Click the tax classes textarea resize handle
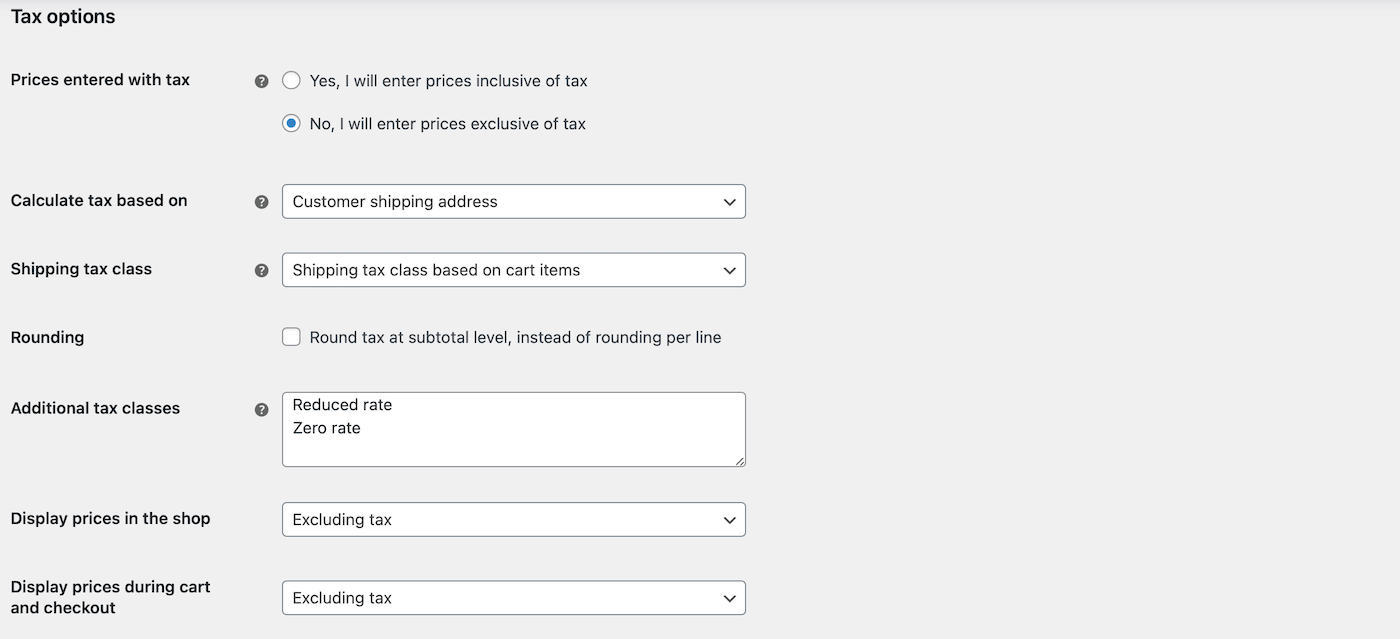This screenshot has height=639, width=1400. (740, 461)
